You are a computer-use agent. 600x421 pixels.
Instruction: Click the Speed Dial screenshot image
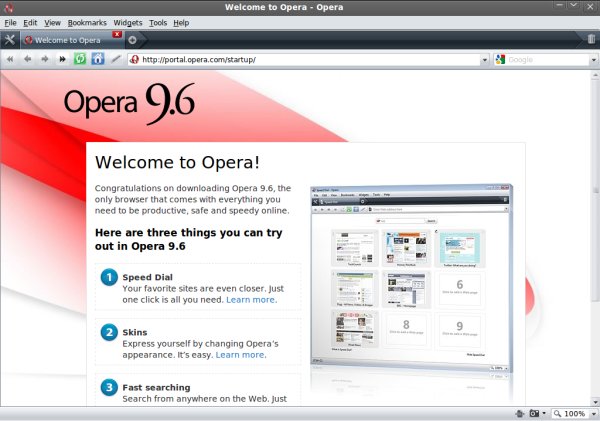coord(411,279)
